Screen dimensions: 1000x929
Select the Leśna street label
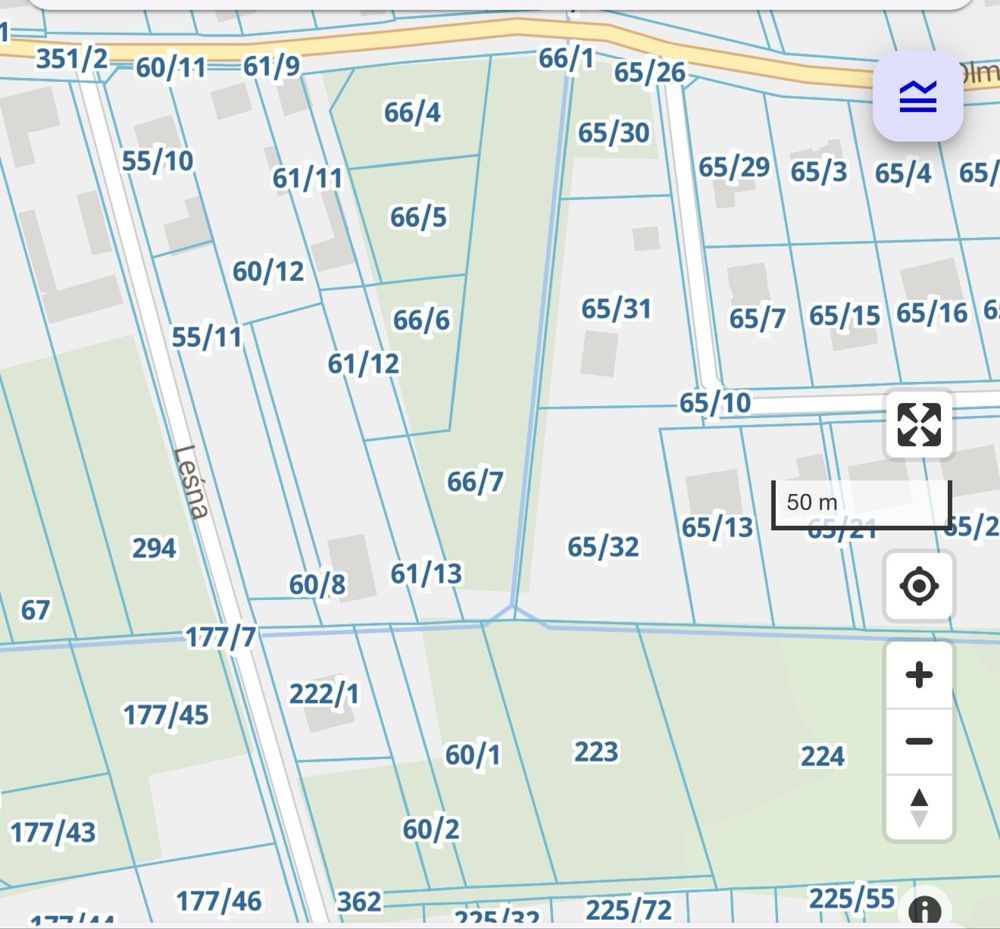192,482
